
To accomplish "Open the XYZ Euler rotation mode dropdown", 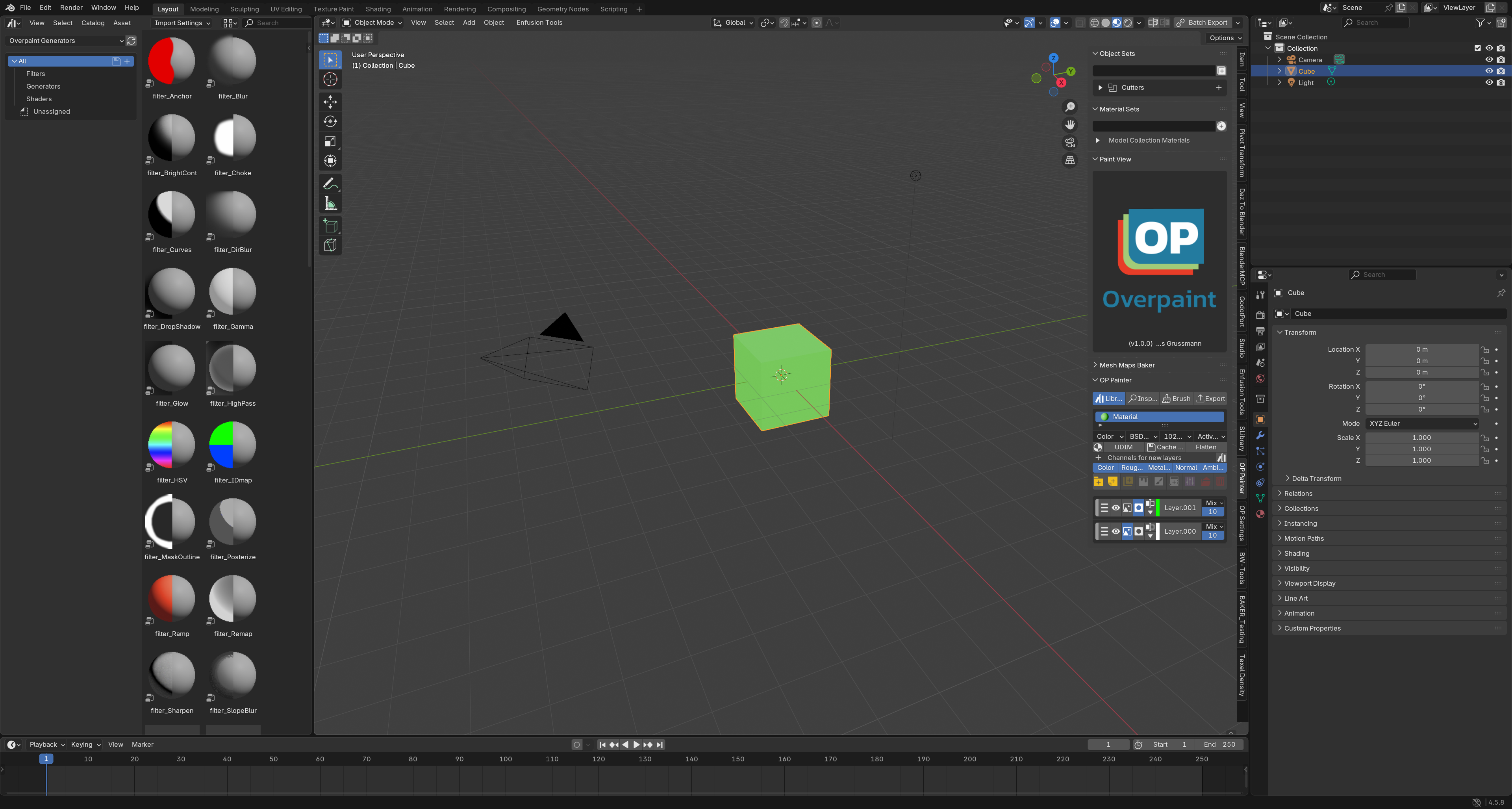I will click(x=1421, y=423).
